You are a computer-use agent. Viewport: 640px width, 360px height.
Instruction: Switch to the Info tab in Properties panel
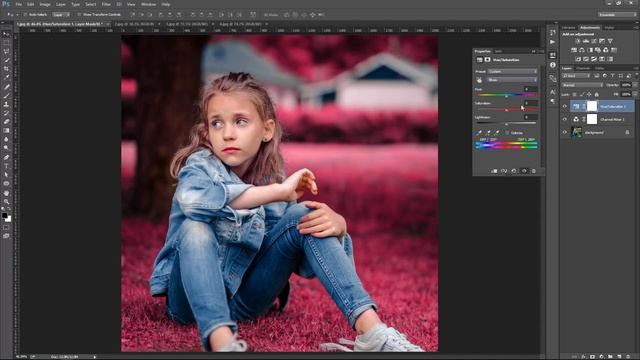498,51
